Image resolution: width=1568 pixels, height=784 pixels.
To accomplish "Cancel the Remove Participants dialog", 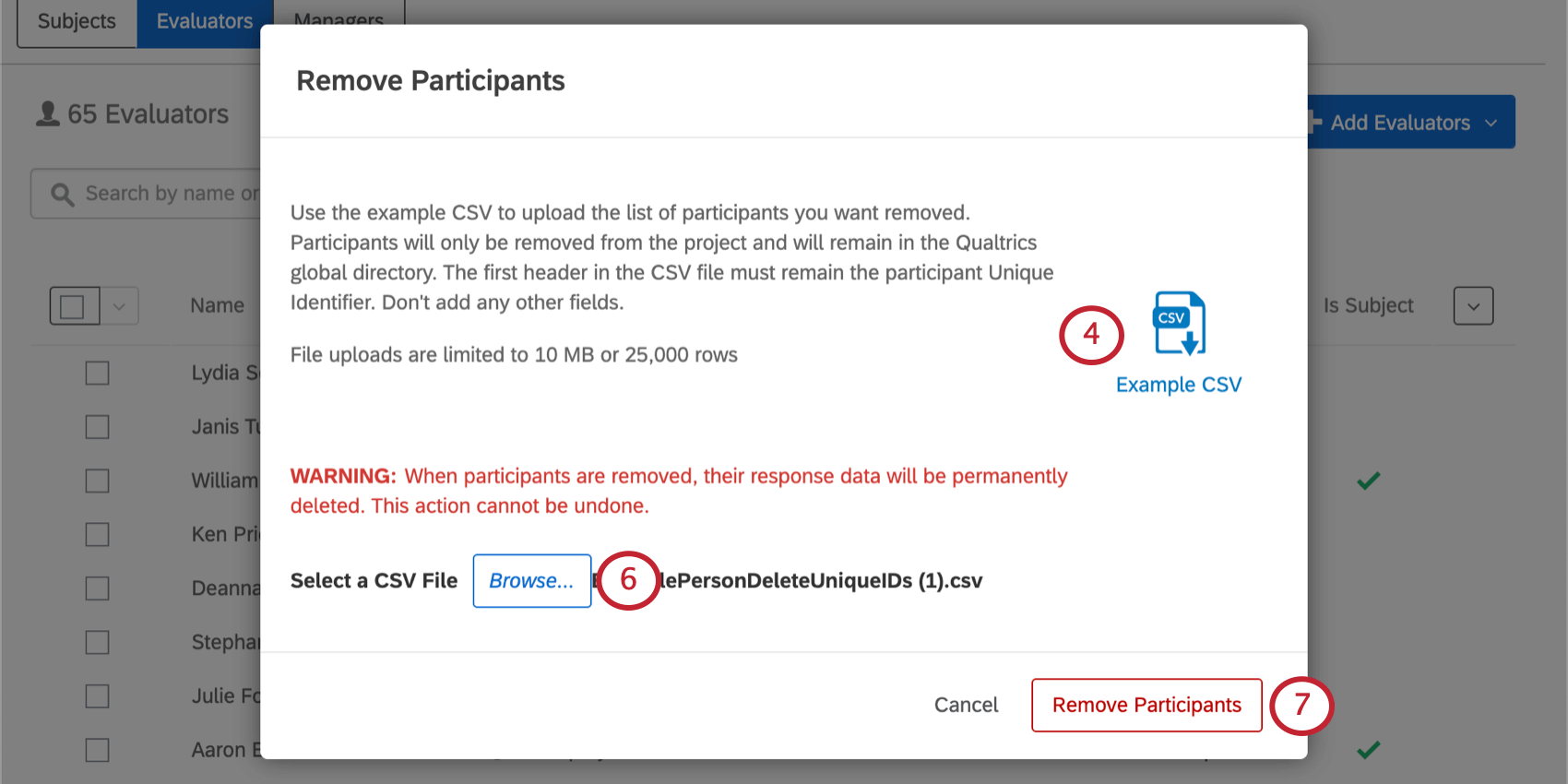I will (966, 705).
